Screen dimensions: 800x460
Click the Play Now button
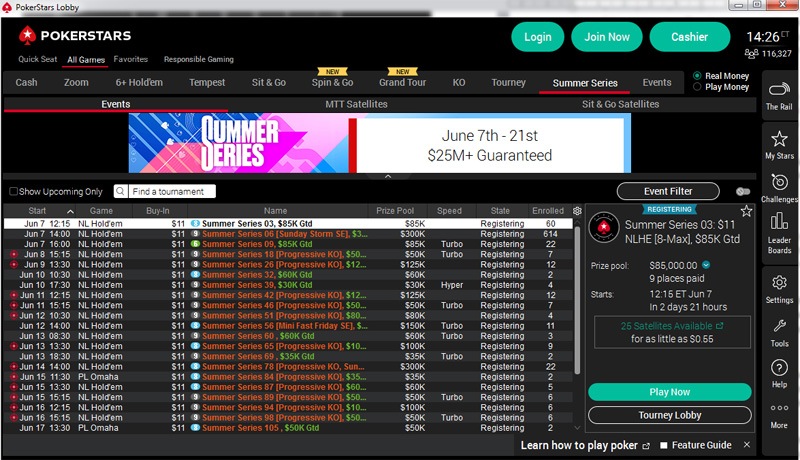669,392
